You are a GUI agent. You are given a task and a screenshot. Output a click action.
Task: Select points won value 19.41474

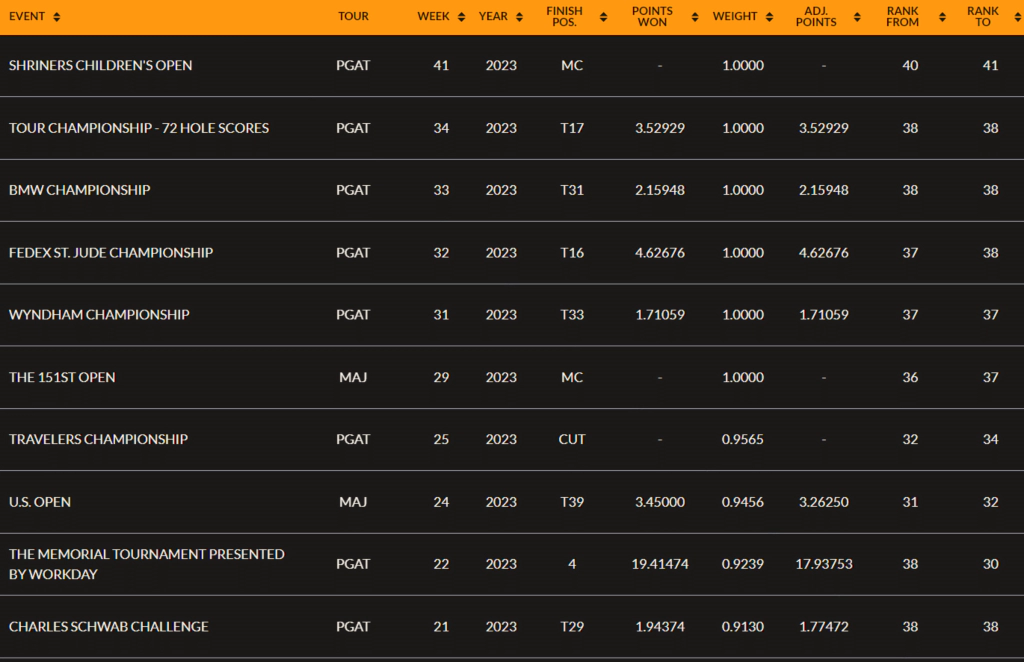point(660,564)
